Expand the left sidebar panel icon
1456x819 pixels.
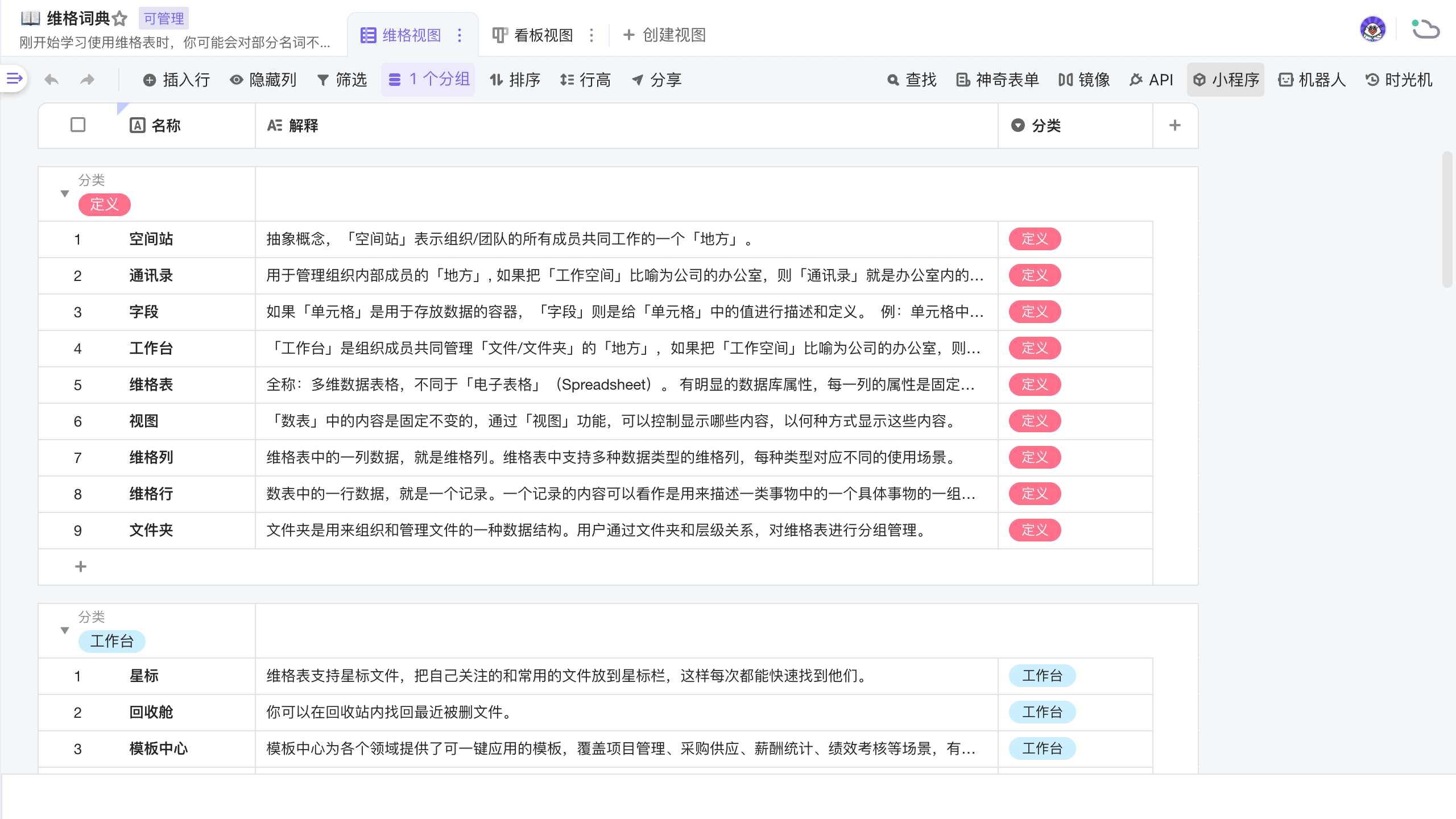pos(14,78)
